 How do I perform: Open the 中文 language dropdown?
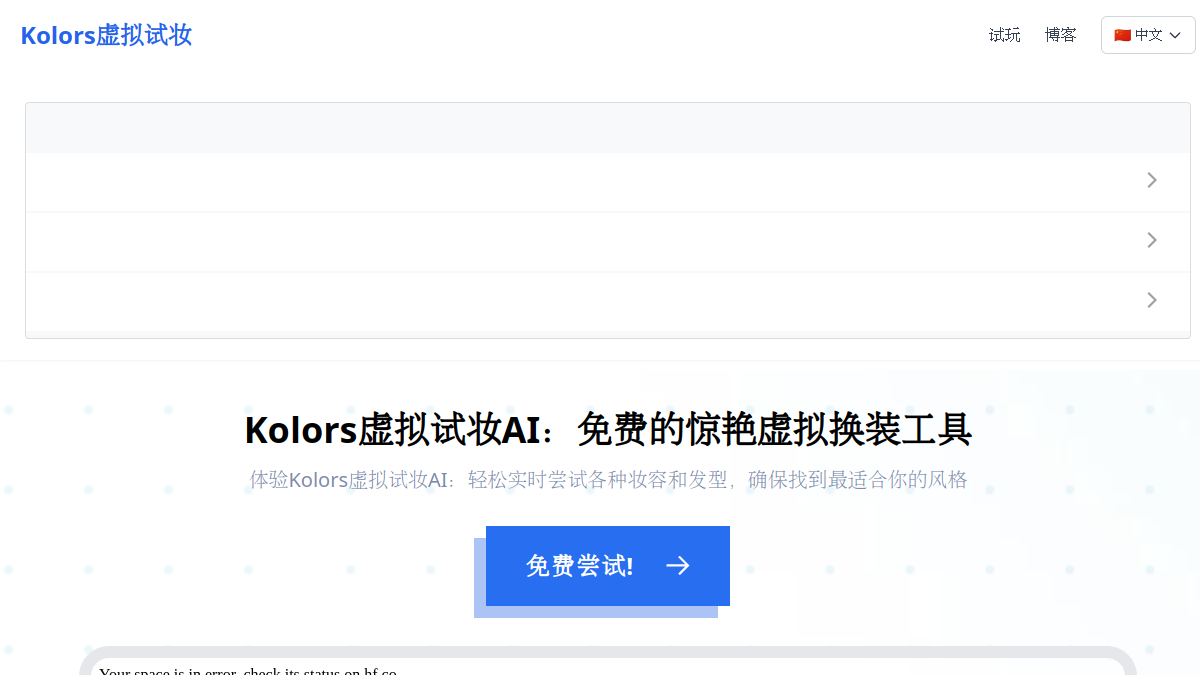(1148, 35)
